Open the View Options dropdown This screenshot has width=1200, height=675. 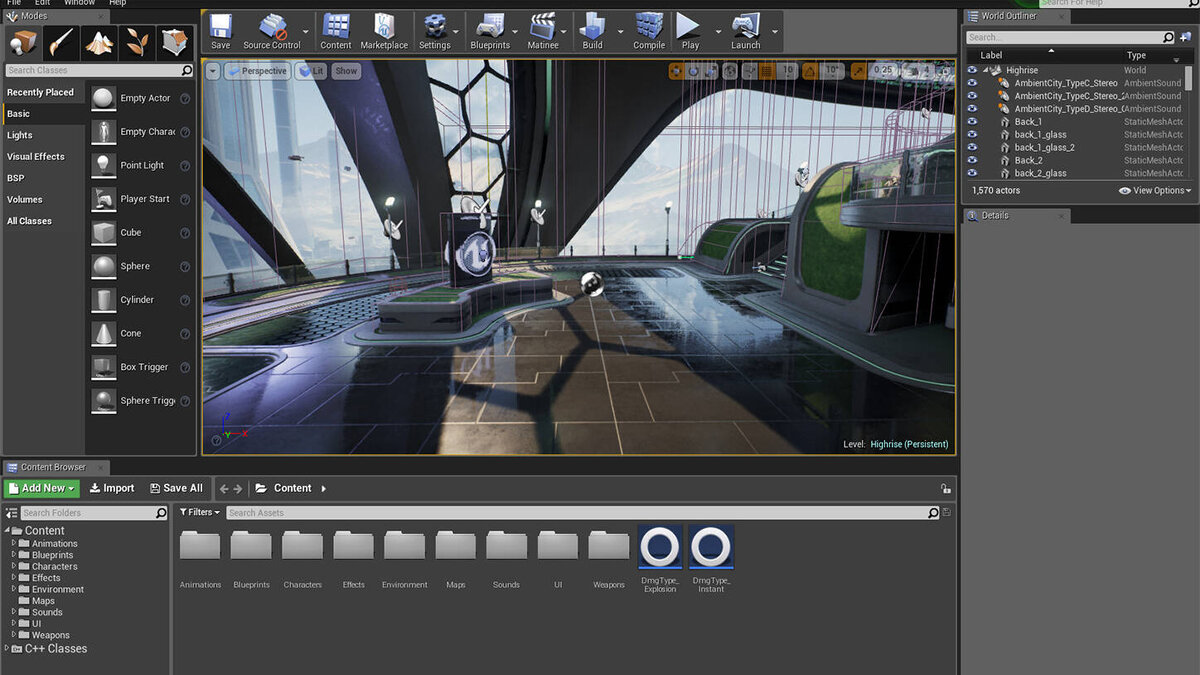[1155, 190]
